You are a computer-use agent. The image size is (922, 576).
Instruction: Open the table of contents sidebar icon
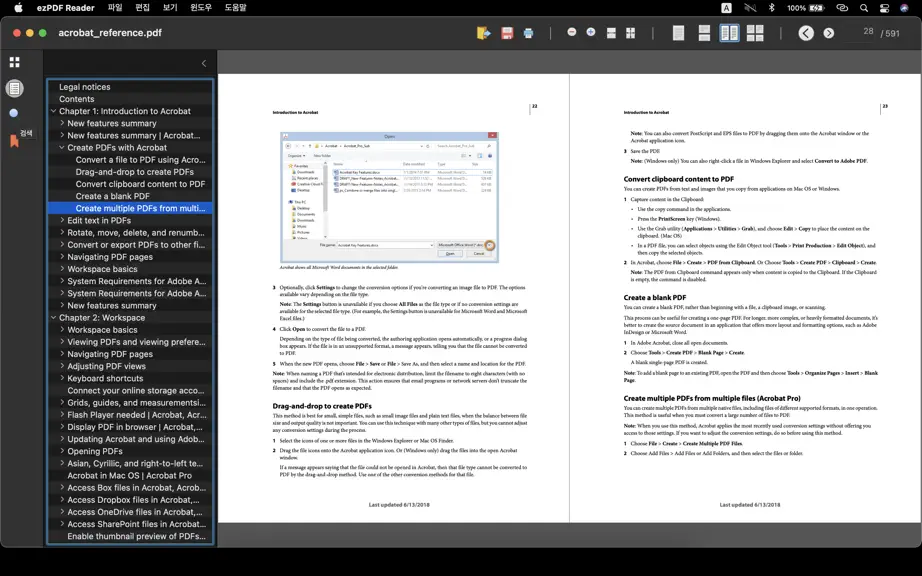[15, 88]
